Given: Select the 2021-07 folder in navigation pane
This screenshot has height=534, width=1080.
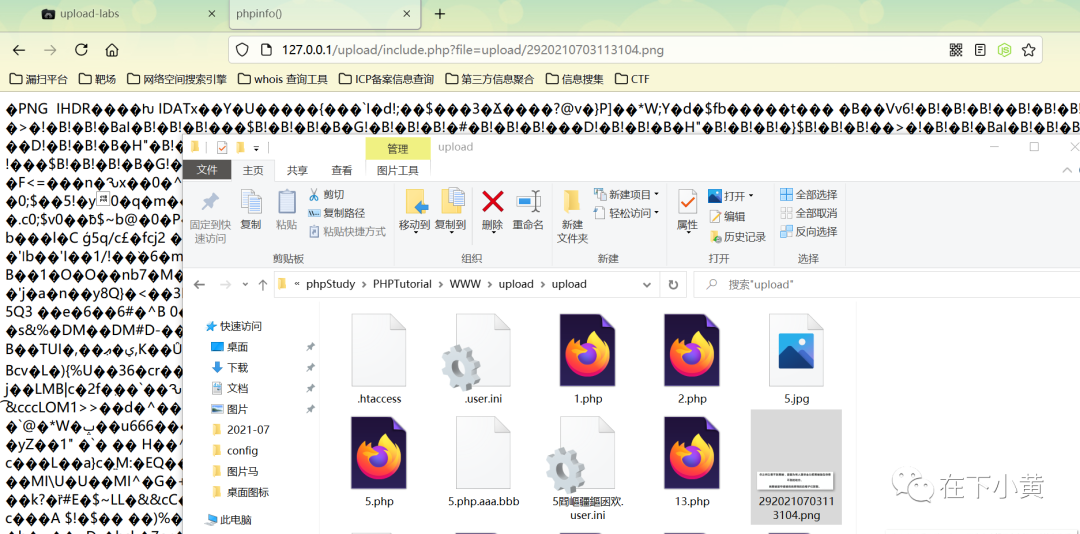Looking at the screenshot, I should [241, 429].
